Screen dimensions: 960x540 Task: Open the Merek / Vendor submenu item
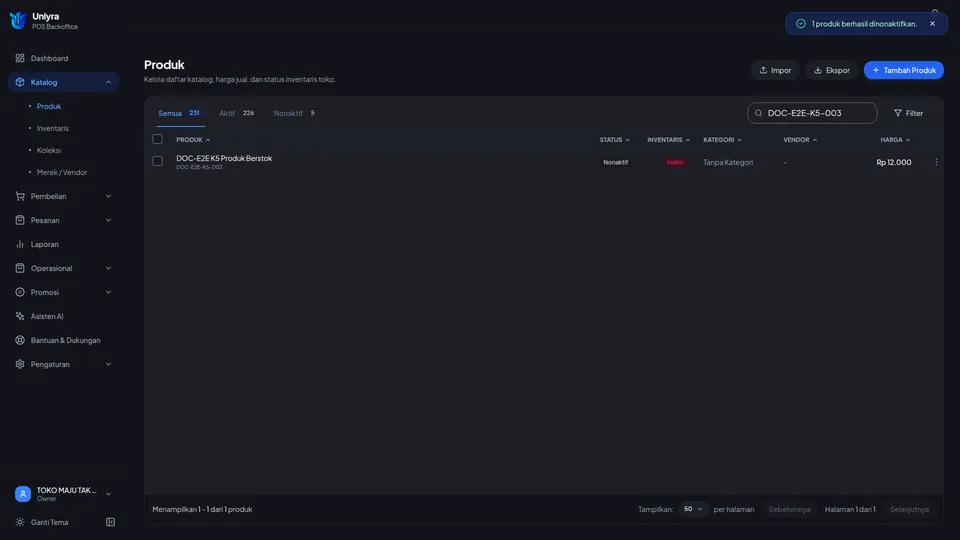coord(62,172)
